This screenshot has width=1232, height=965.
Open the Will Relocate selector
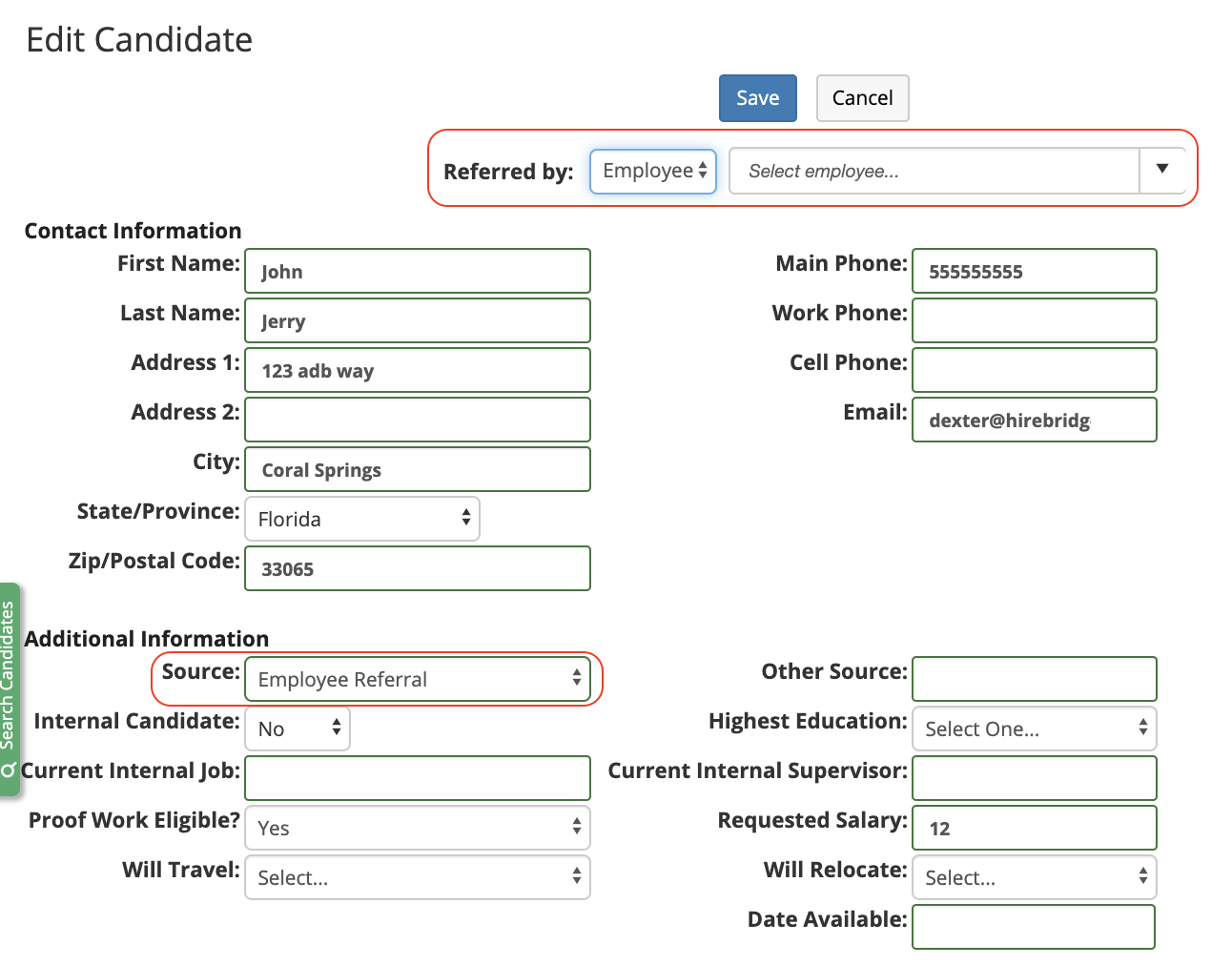pyautogui.click(x=1034, y=877)
